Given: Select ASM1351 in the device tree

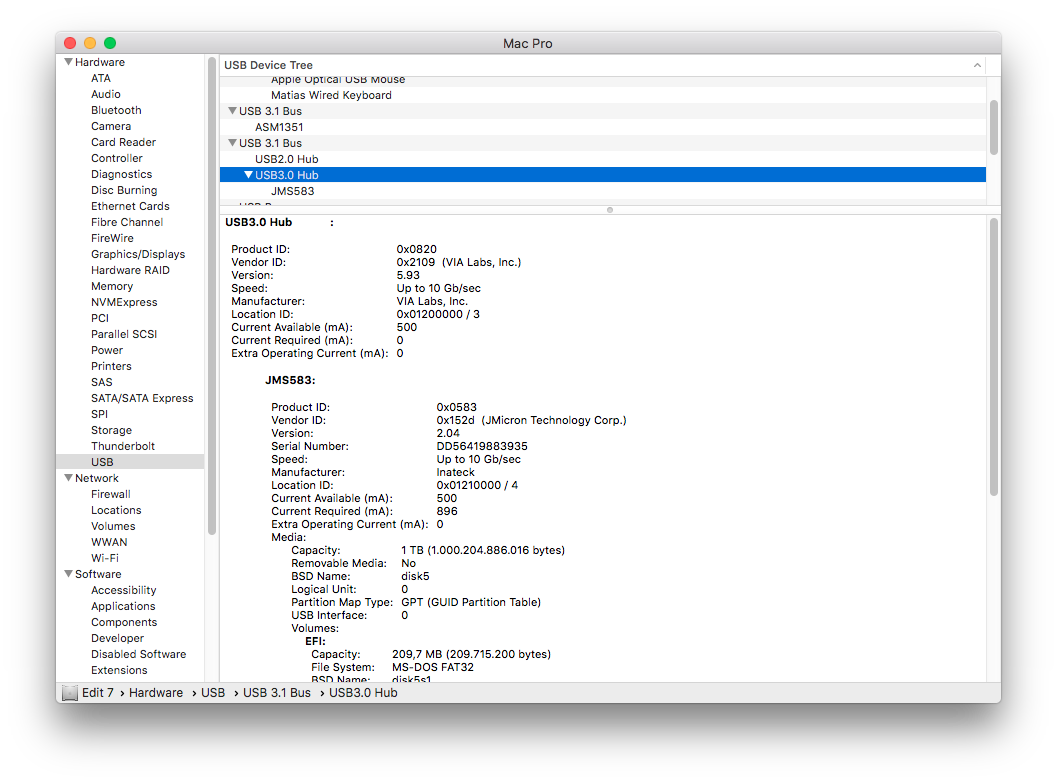Looking at the screenshot, I should 279,127.
